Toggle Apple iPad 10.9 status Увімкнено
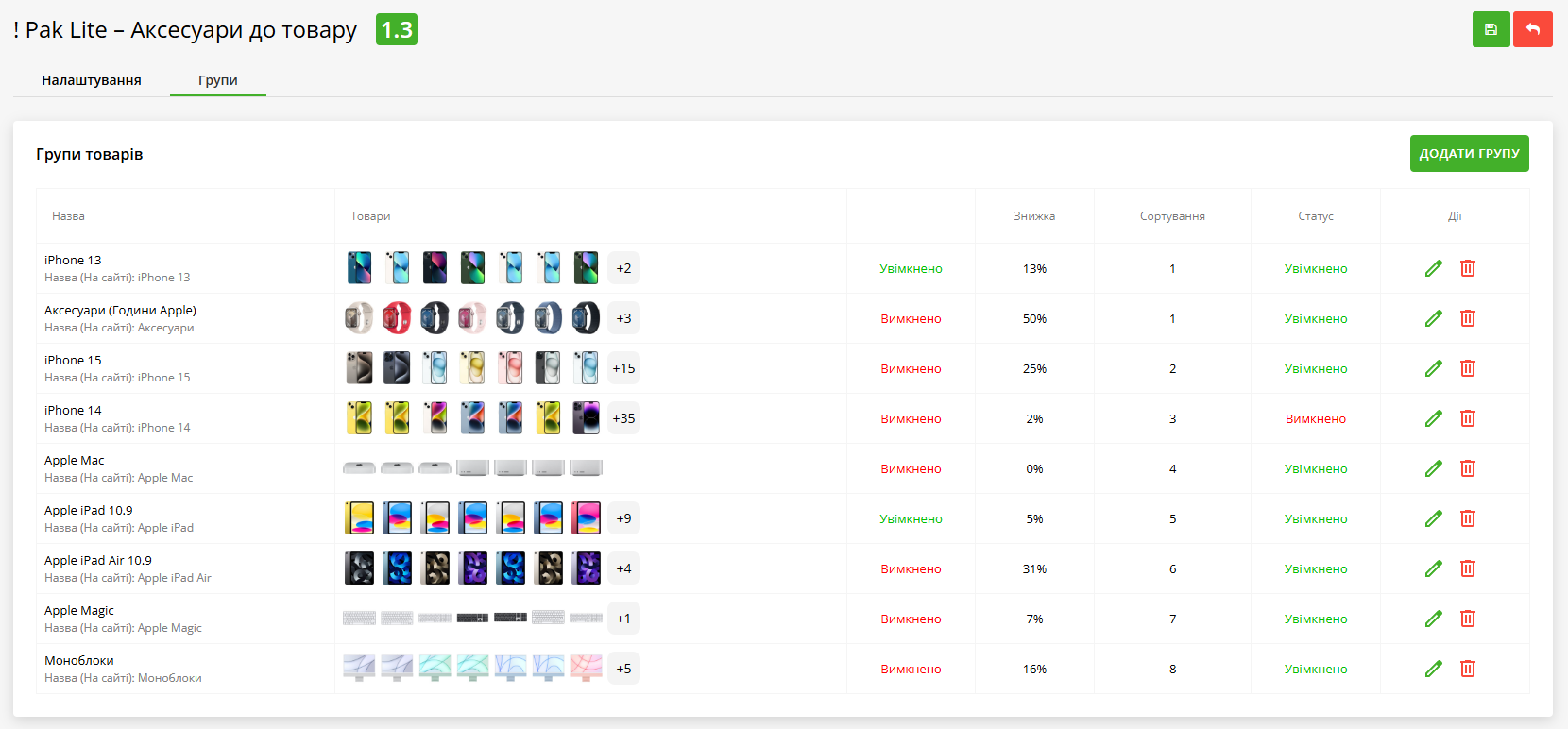The width and height of the screenshot is (1568, 729). [1315, 518]
